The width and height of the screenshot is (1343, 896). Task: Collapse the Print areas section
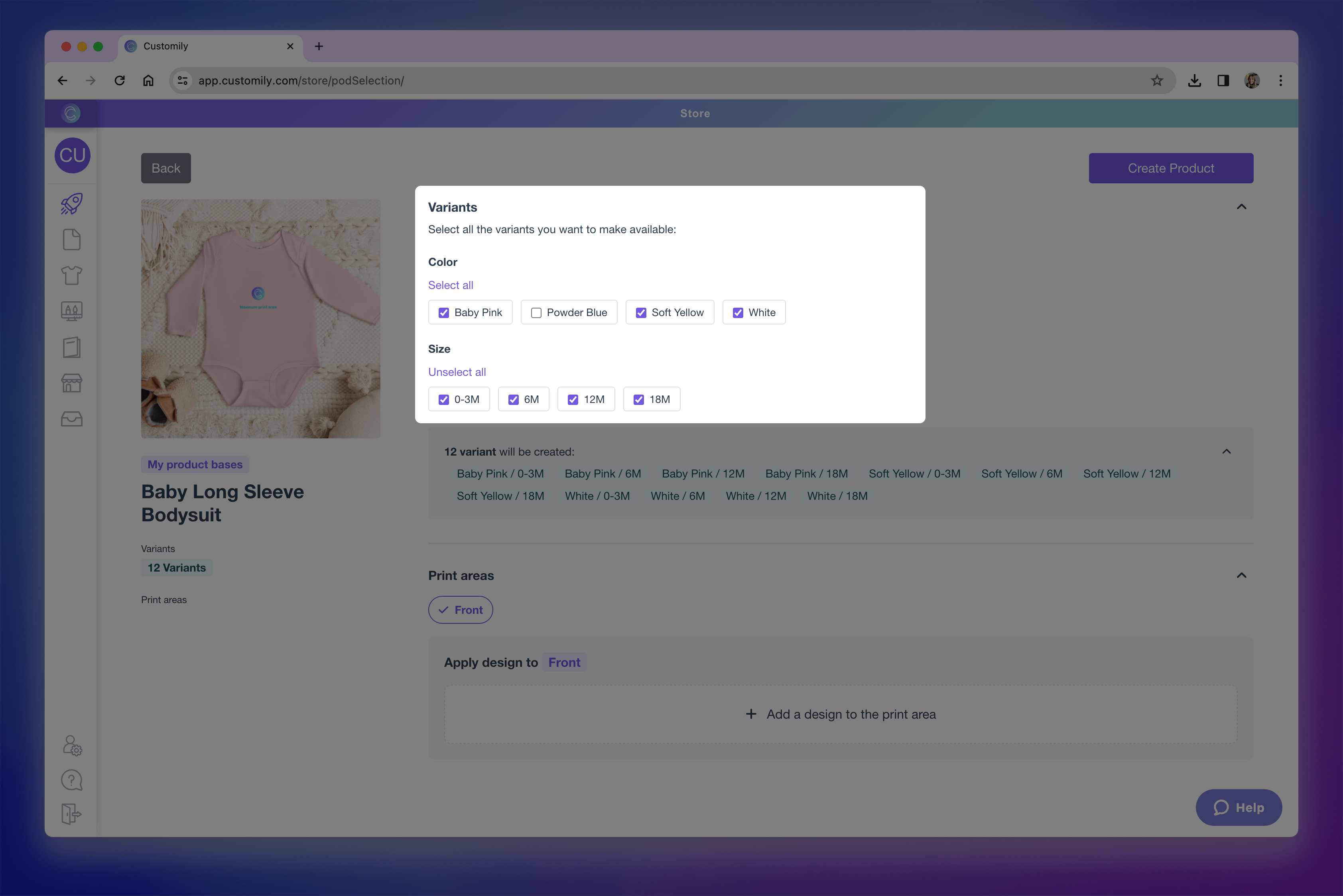tap(1241, 576)
